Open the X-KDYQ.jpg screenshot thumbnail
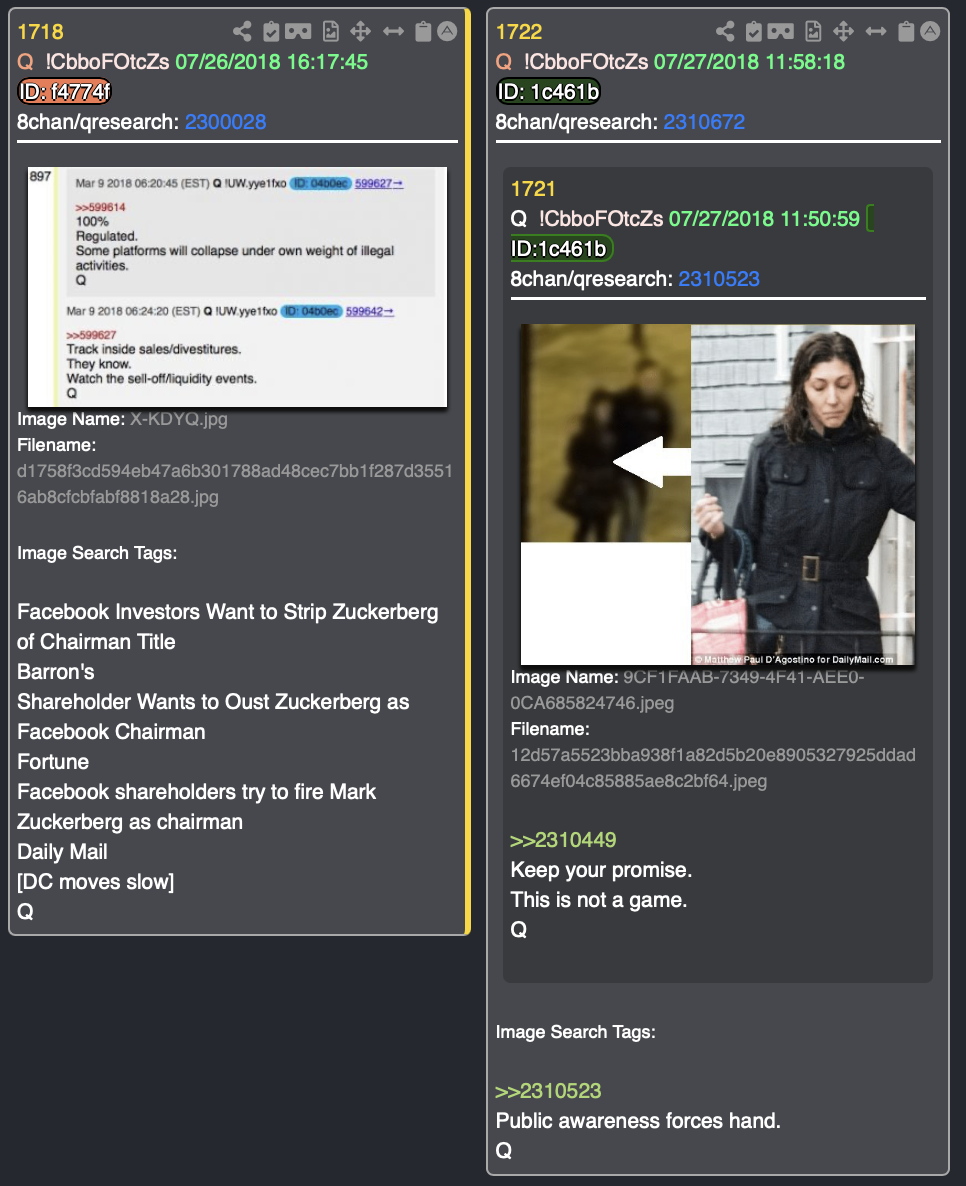The width and height of the screenshot is (966, 1186). click(238, 287)
